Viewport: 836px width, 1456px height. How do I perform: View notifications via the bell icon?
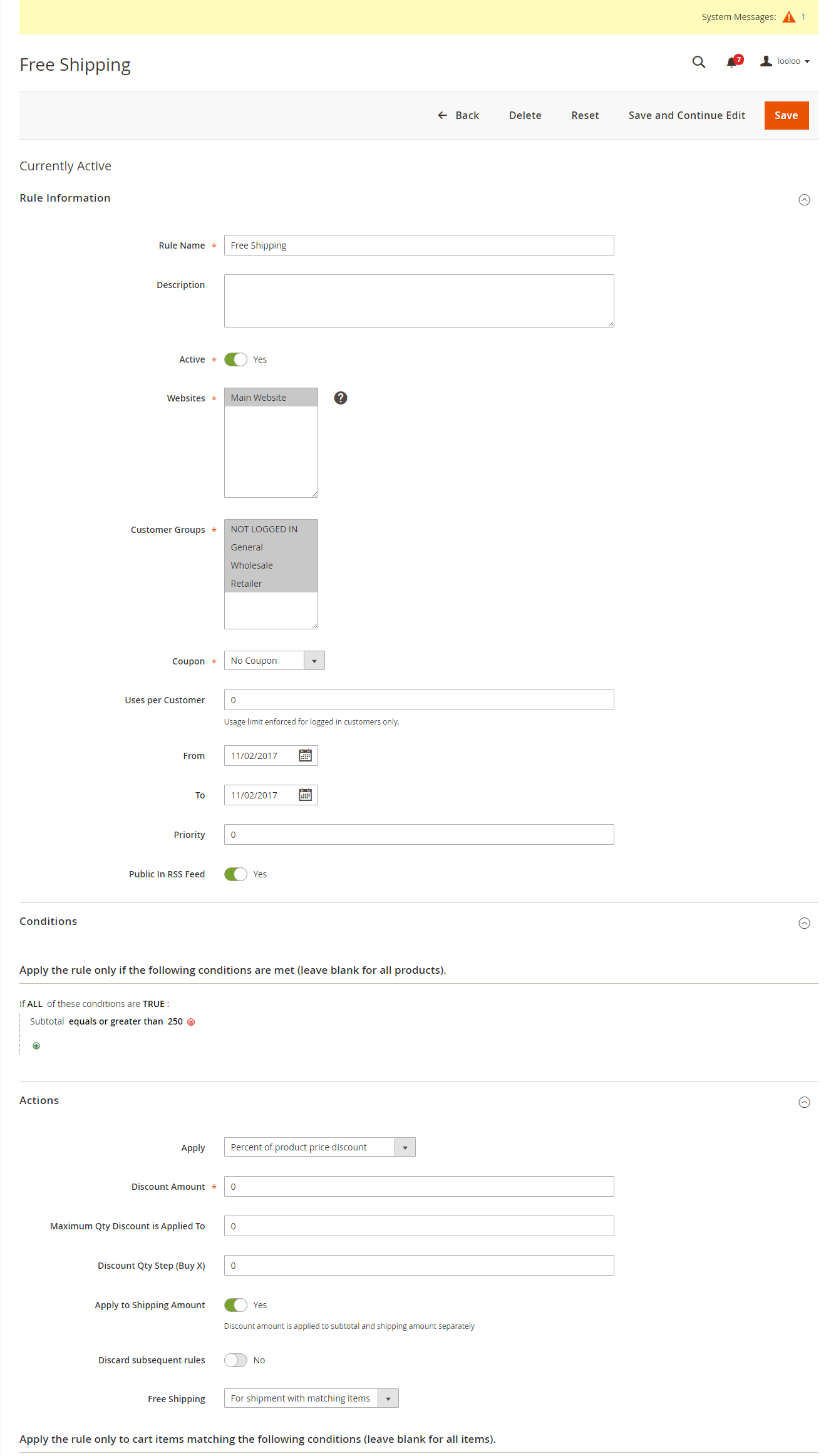[731, 62]
